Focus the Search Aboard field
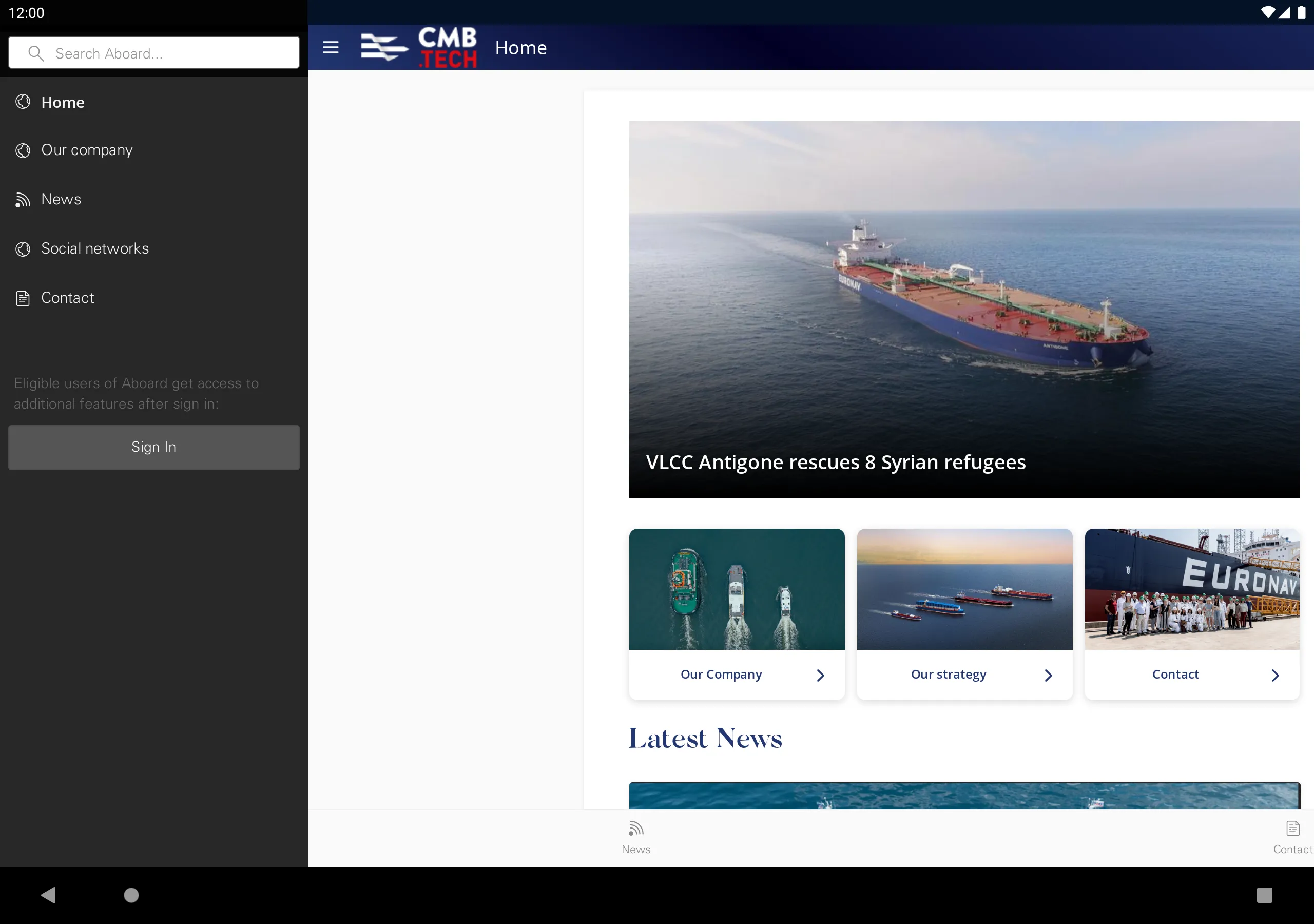The height and width of the screenshot is (924, 1314). 154,53
